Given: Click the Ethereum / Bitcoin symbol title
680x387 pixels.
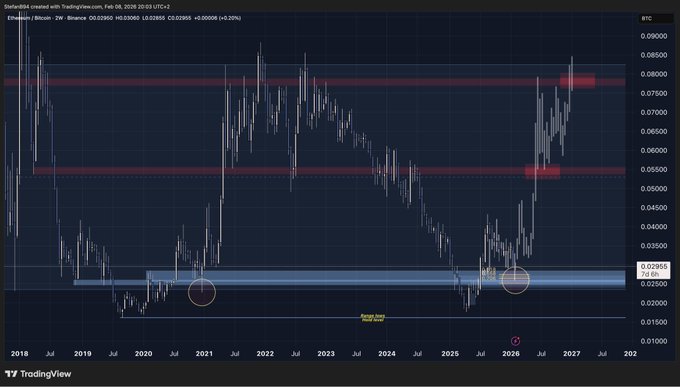Looking at the screenshot, I should pyautogui.click(x=30, y=18).
